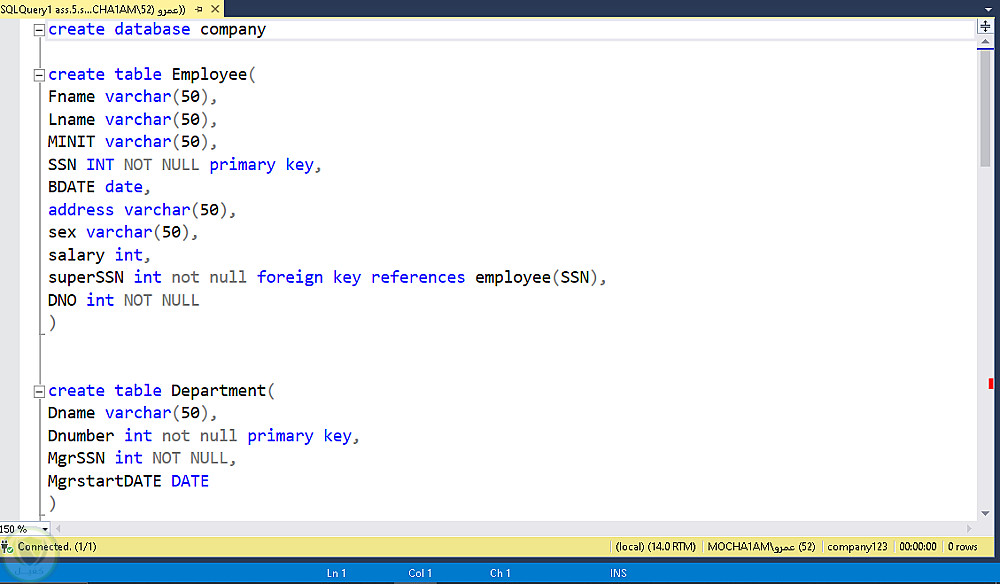Viewport: 1000px width, 584px height.
Task: Click the 'address' column name
Action: 81,210
